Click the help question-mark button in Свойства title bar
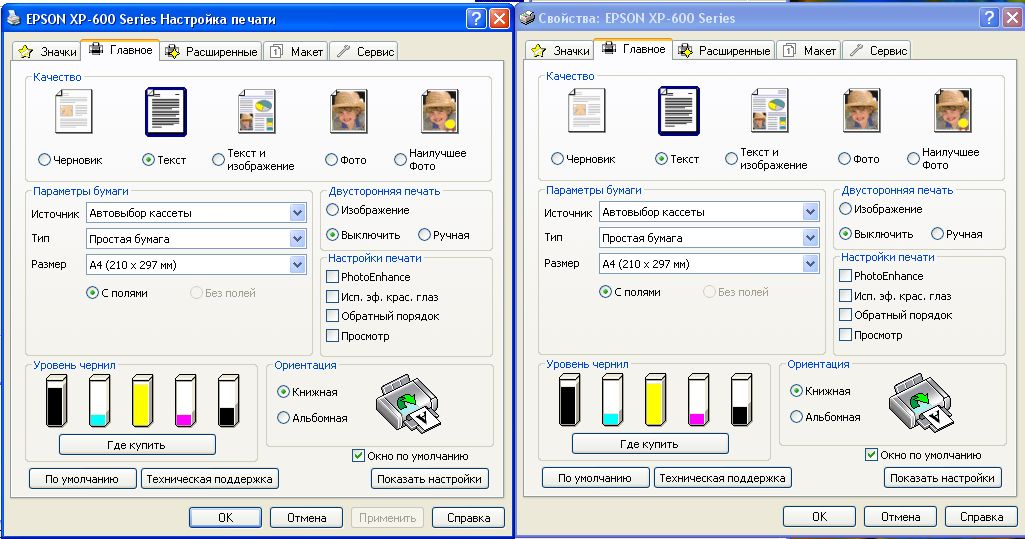 coord(989,18)
